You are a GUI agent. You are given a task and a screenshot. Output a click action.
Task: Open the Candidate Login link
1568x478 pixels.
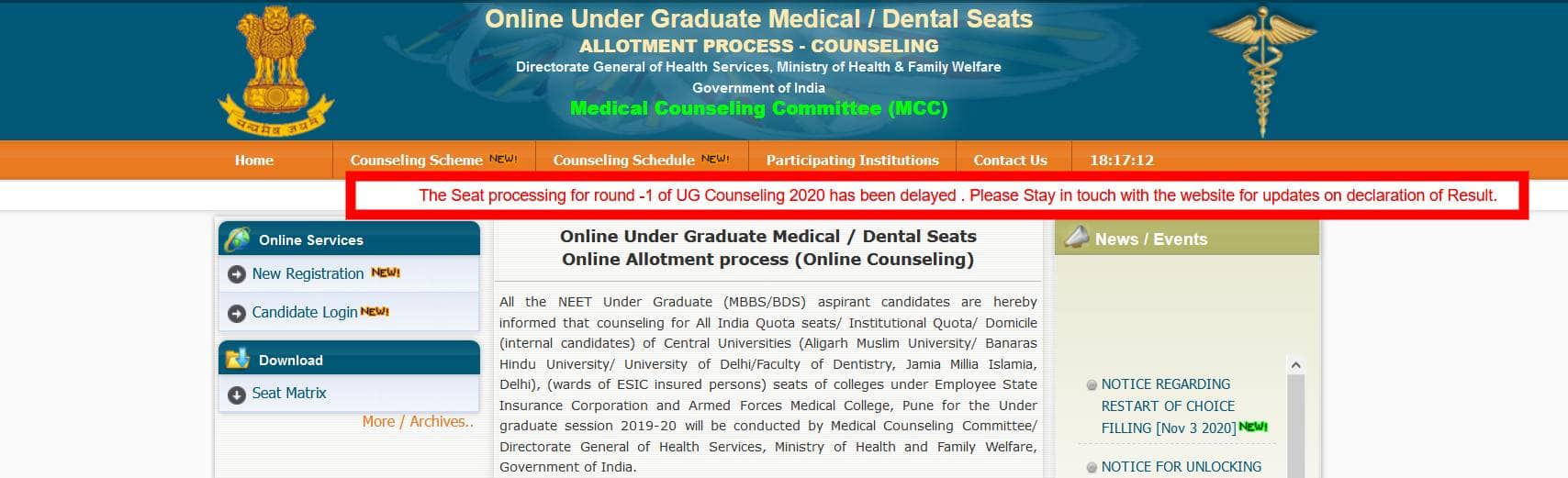coord(304,312)
